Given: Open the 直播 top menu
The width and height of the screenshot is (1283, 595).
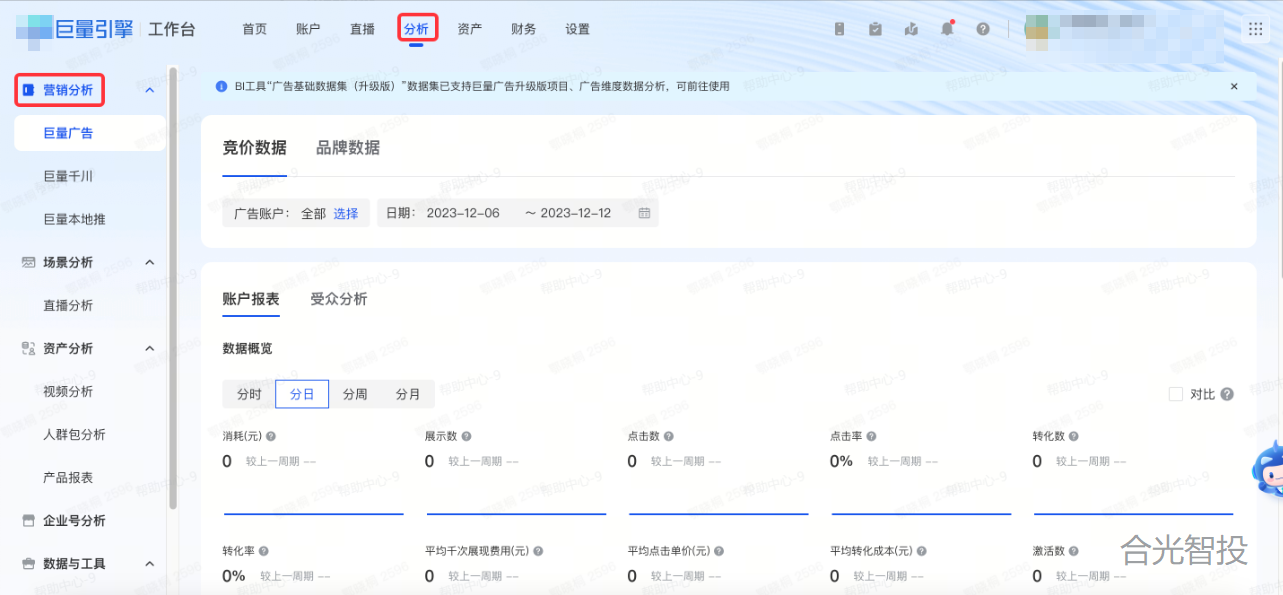Looking at the screenshot, I should [x=363, y=29].
